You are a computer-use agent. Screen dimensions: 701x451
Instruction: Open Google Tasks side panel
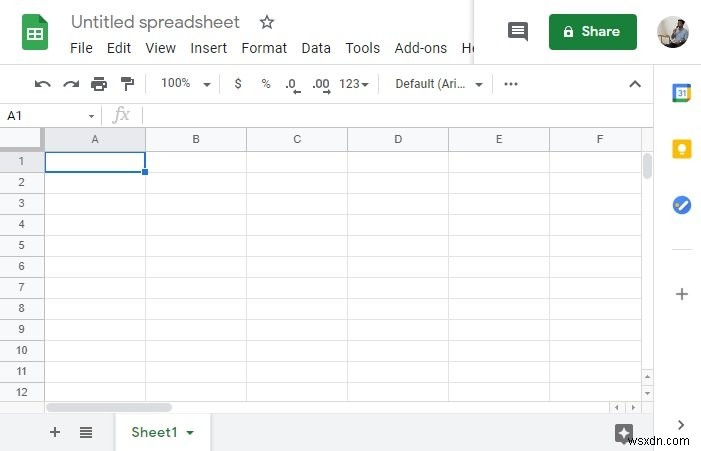[x=682, y=205]
